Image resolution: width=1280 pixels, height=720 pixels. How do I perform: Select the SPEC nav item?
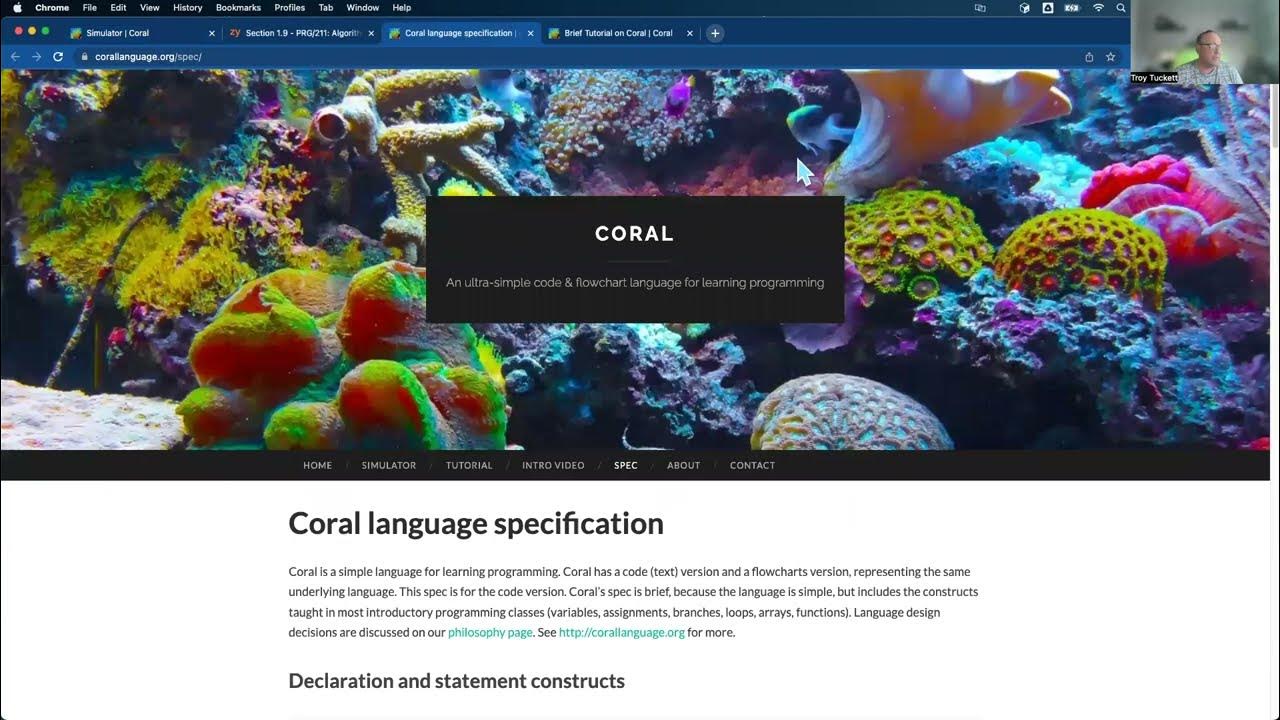626,465
